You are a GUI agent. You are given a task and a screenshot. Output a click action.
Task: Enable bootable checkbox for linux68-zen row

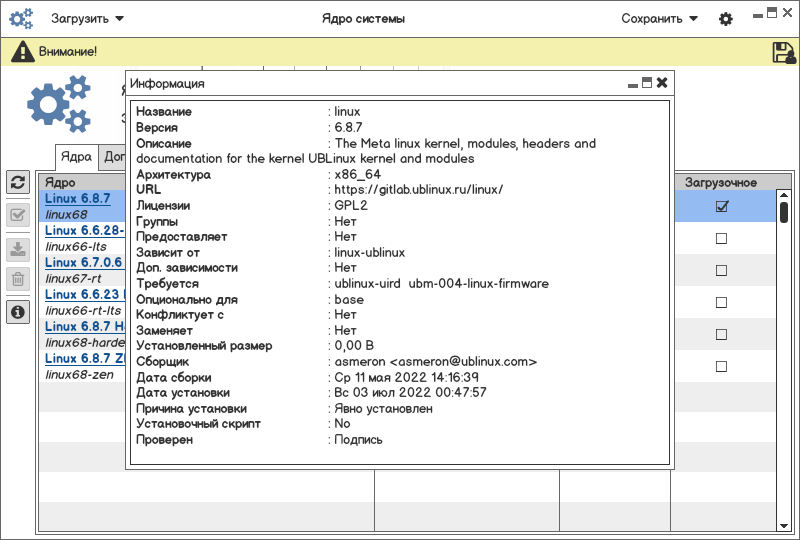721,367
